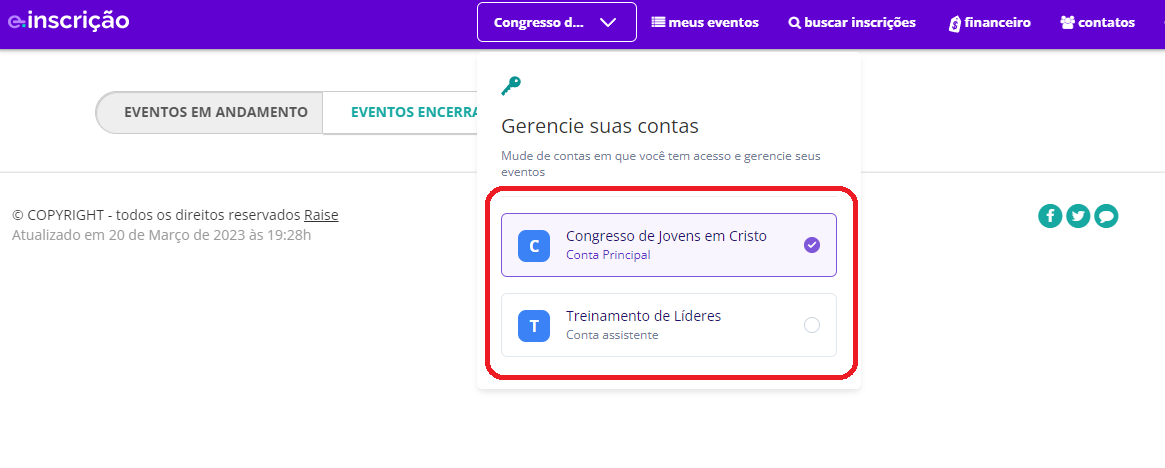Click the chat bubble icon
The width and height of the screenshot is (1165, 468).
click(1106, 215)
